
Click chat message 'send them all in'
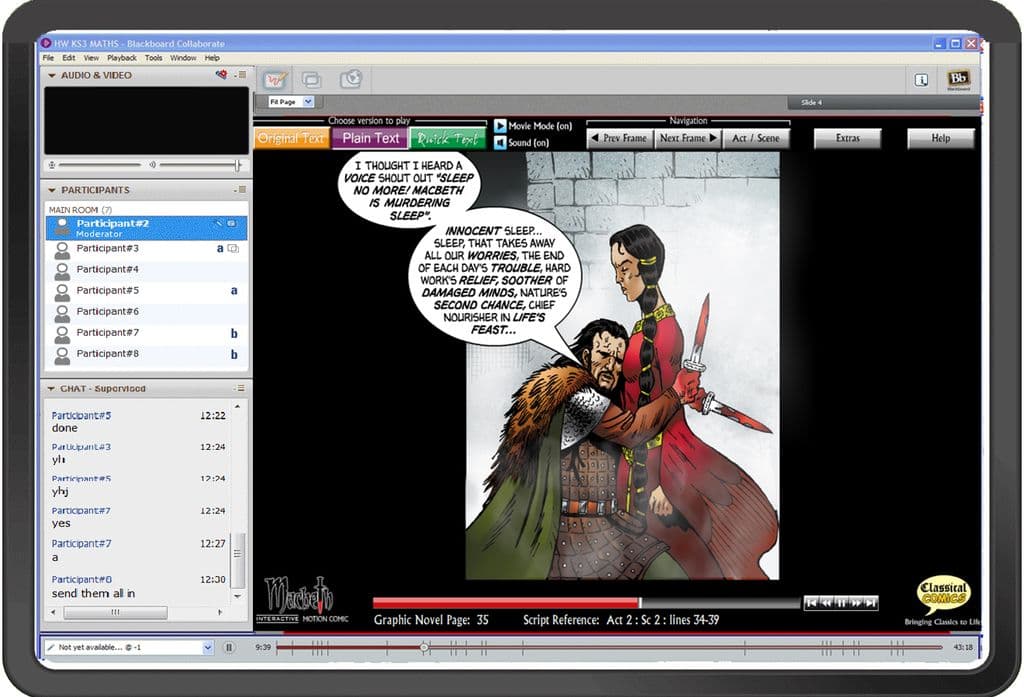pos(93,594)
